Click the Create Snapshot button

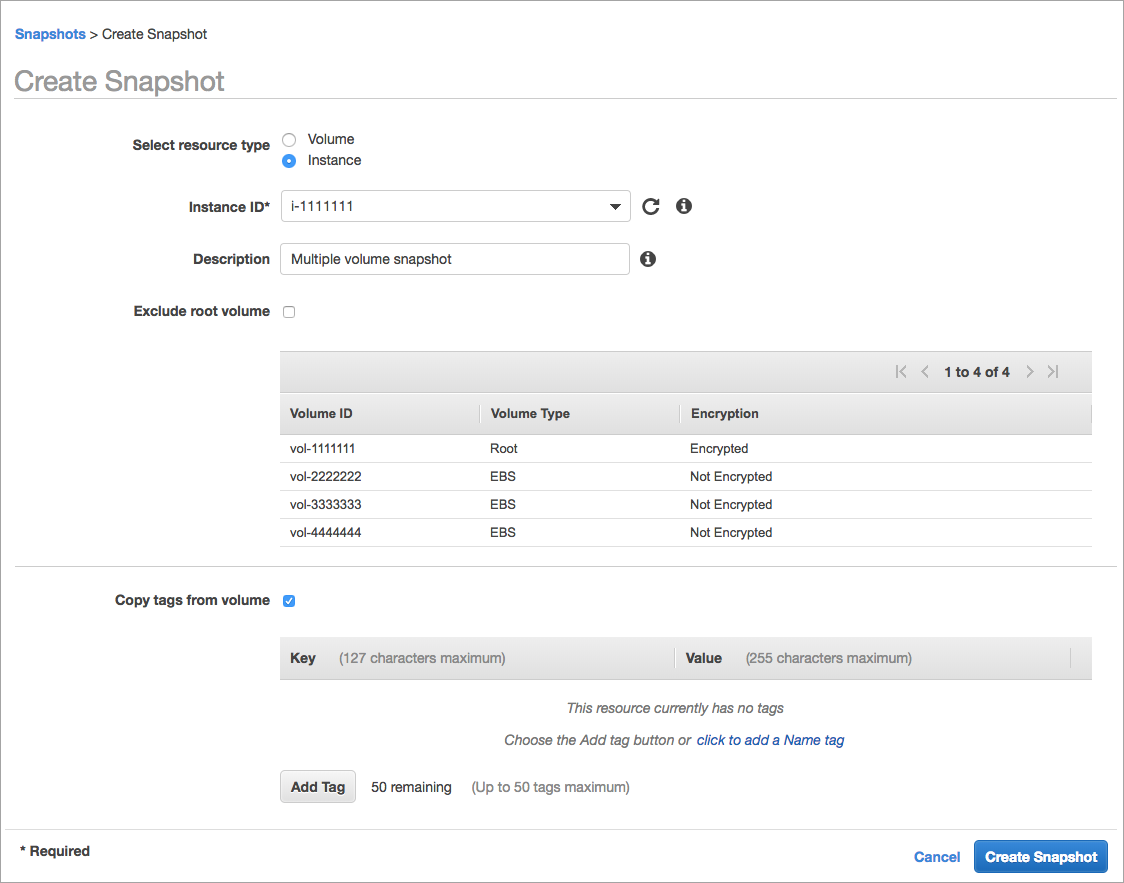click(1040, 856)
